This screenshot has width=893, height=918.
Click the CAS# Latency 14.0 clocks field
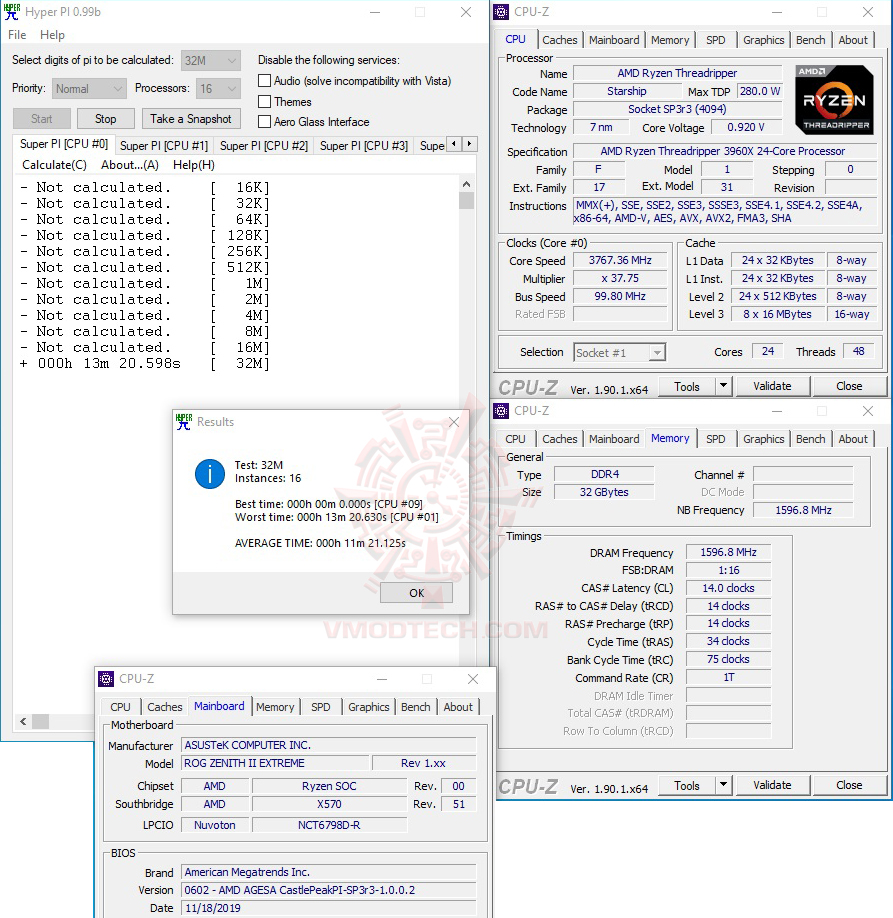coord(728,588)
